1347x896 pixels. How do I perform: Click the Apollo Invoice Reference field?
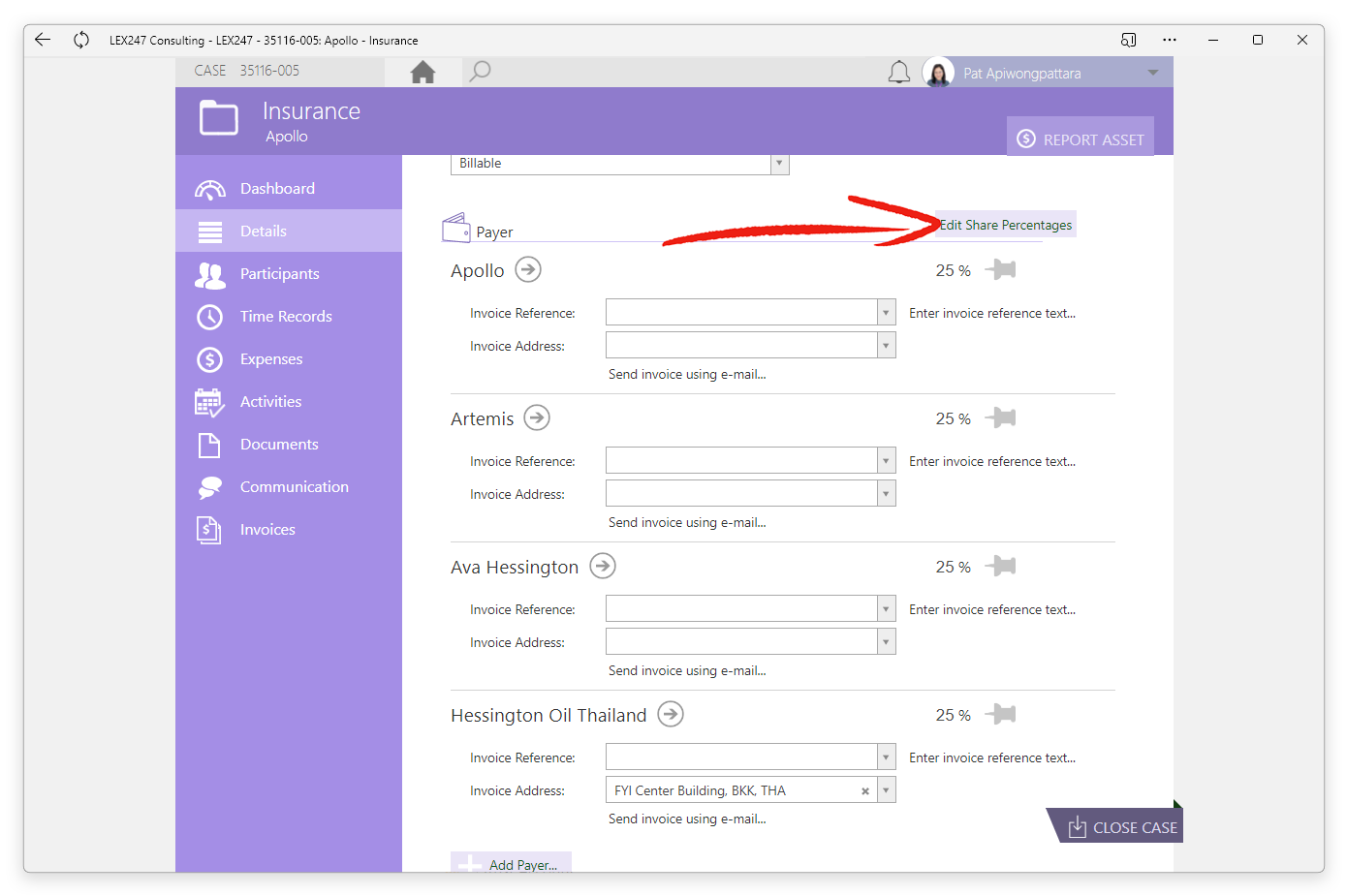(741, 312)
